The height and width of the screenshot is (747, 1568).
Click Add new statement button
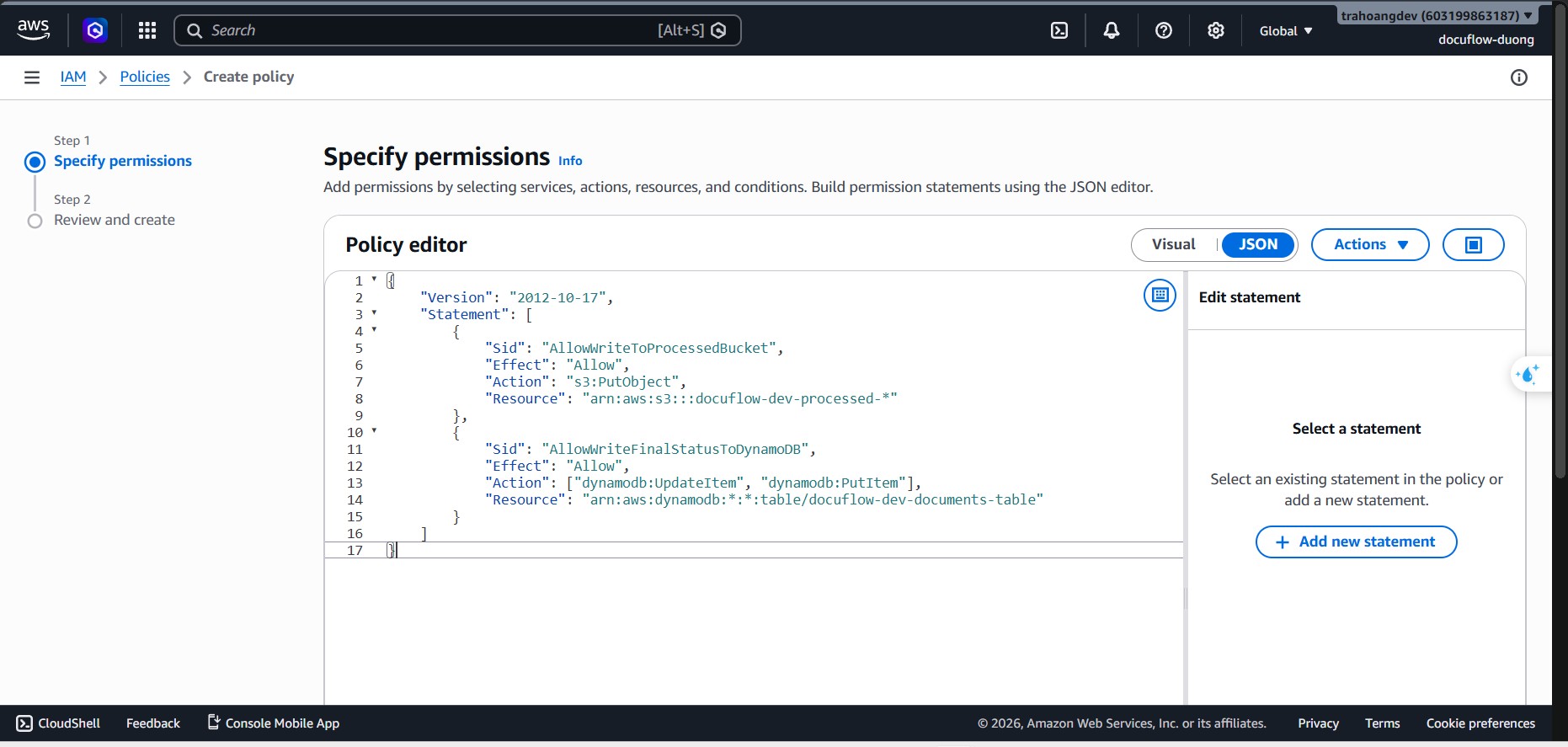[1356, 542]
